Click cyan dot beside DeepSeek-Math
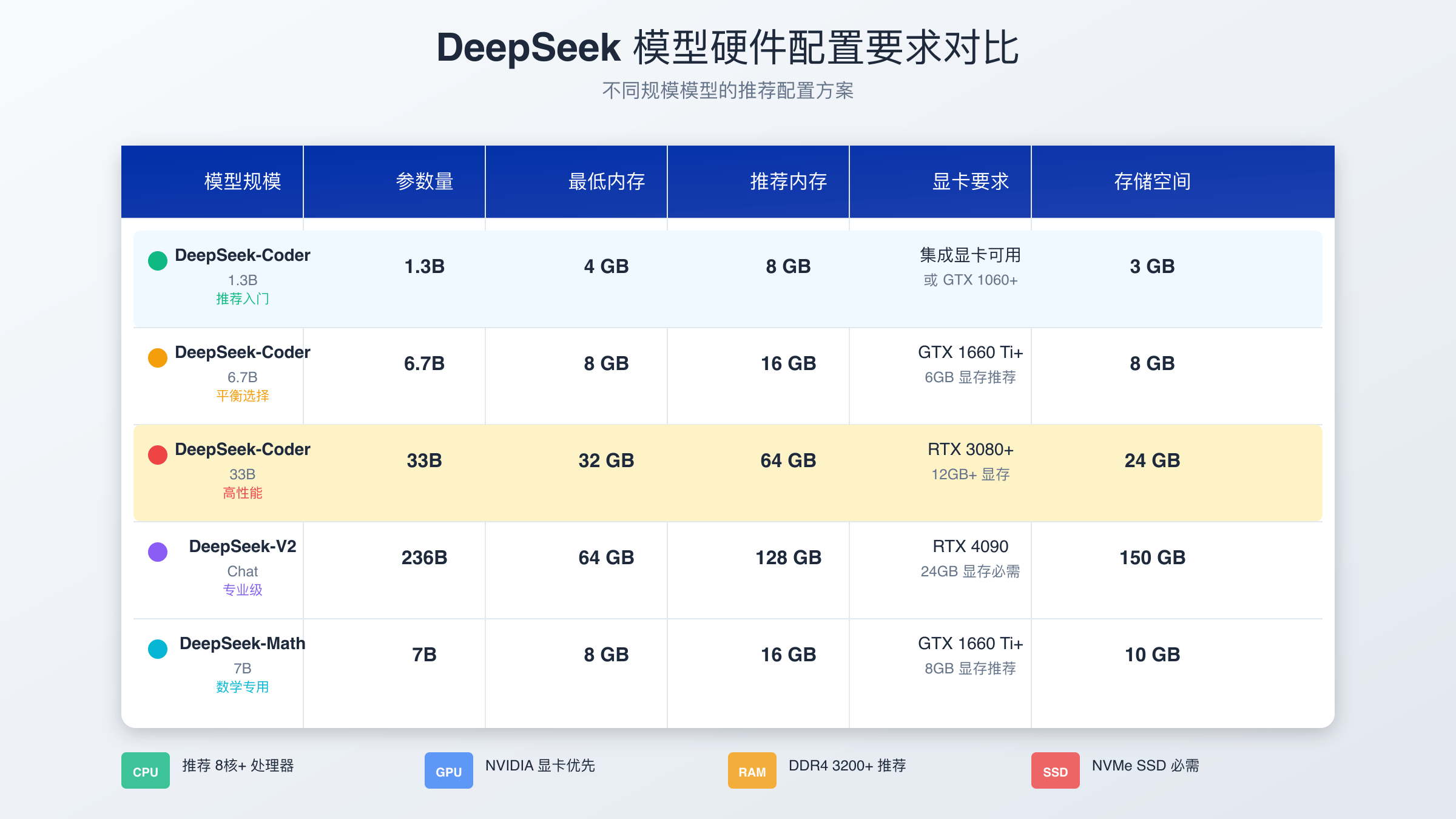This screenshot has width=1456, height=819. point(158,649)
